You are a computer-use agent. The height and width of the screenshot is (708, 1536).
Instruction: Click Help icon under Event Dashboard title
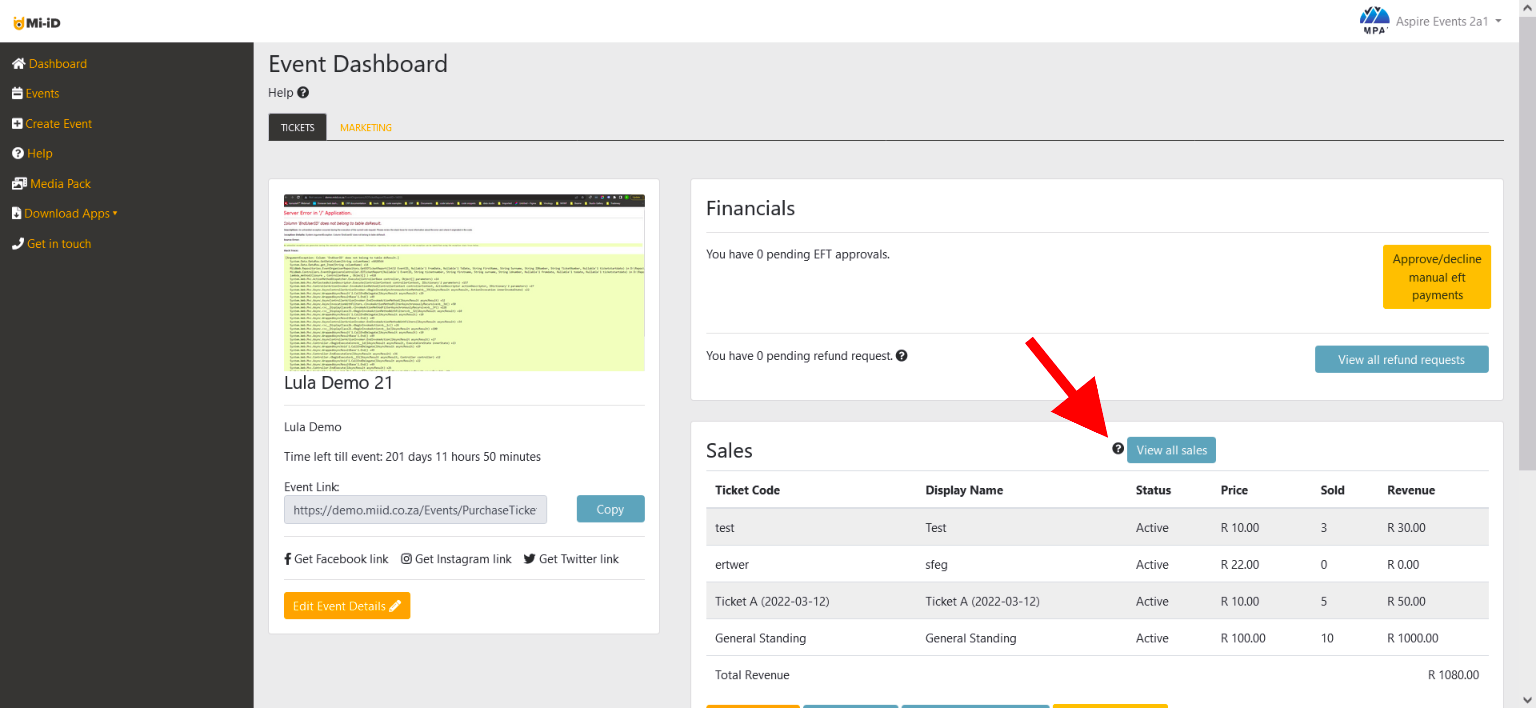point(303,93)
